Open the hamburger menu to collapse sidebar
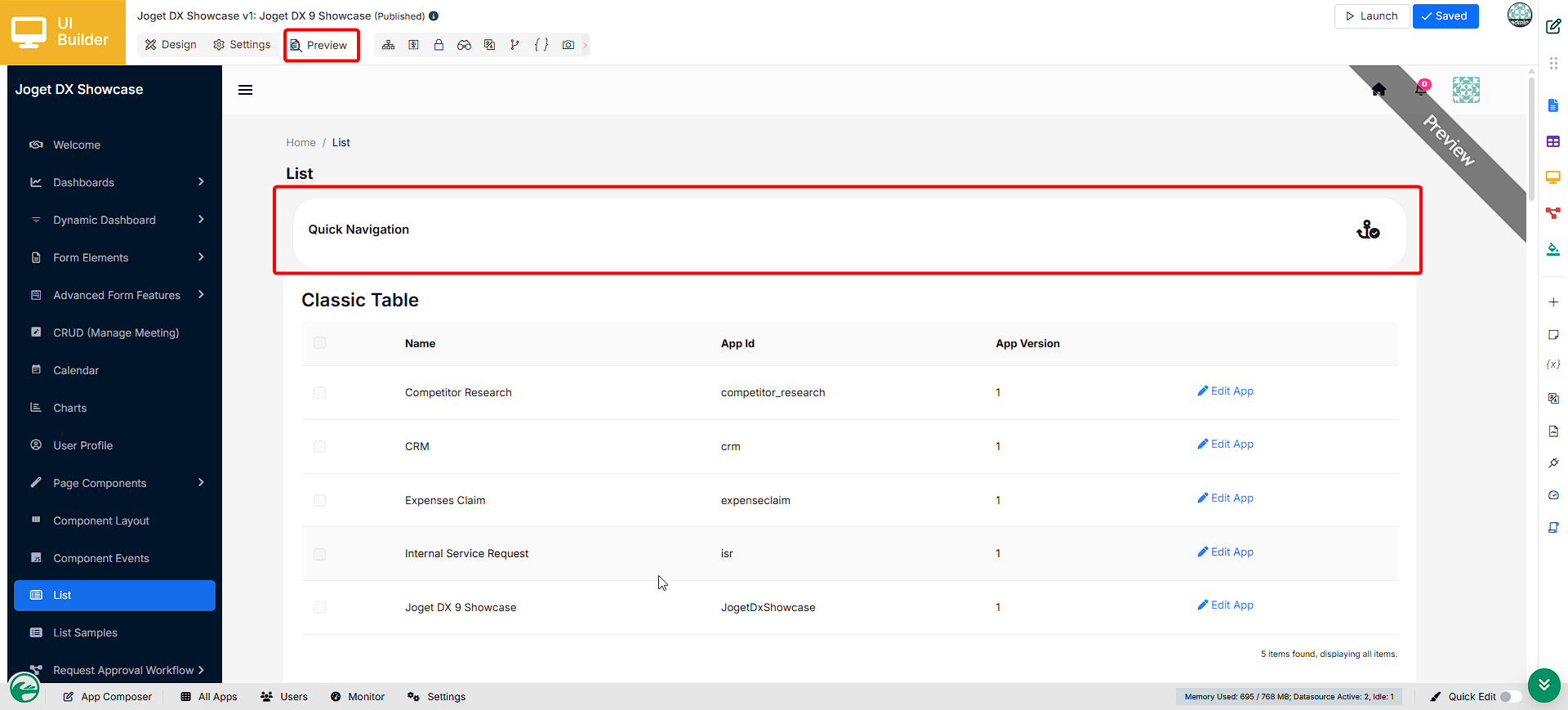Viewport: 1568px width, 710px height. pos(245,90)
